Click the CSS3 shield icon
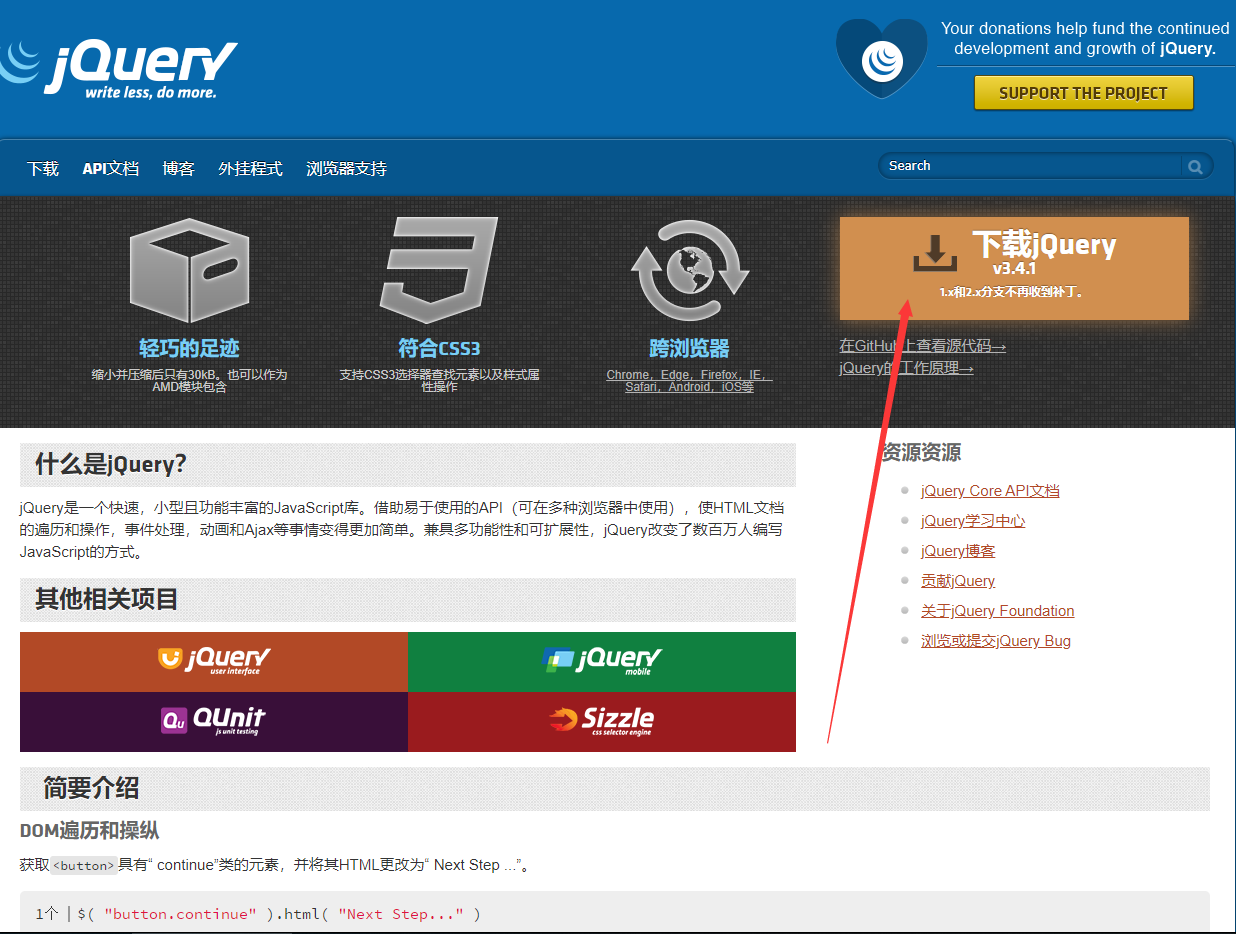Image resolution: width=1236 pixels, height=934 pixels. (439, 269)
